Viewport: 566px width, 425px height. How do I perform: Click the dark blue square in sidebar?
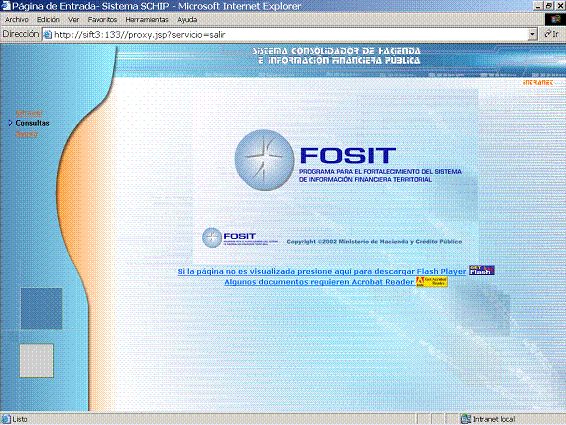coord(42,309)
